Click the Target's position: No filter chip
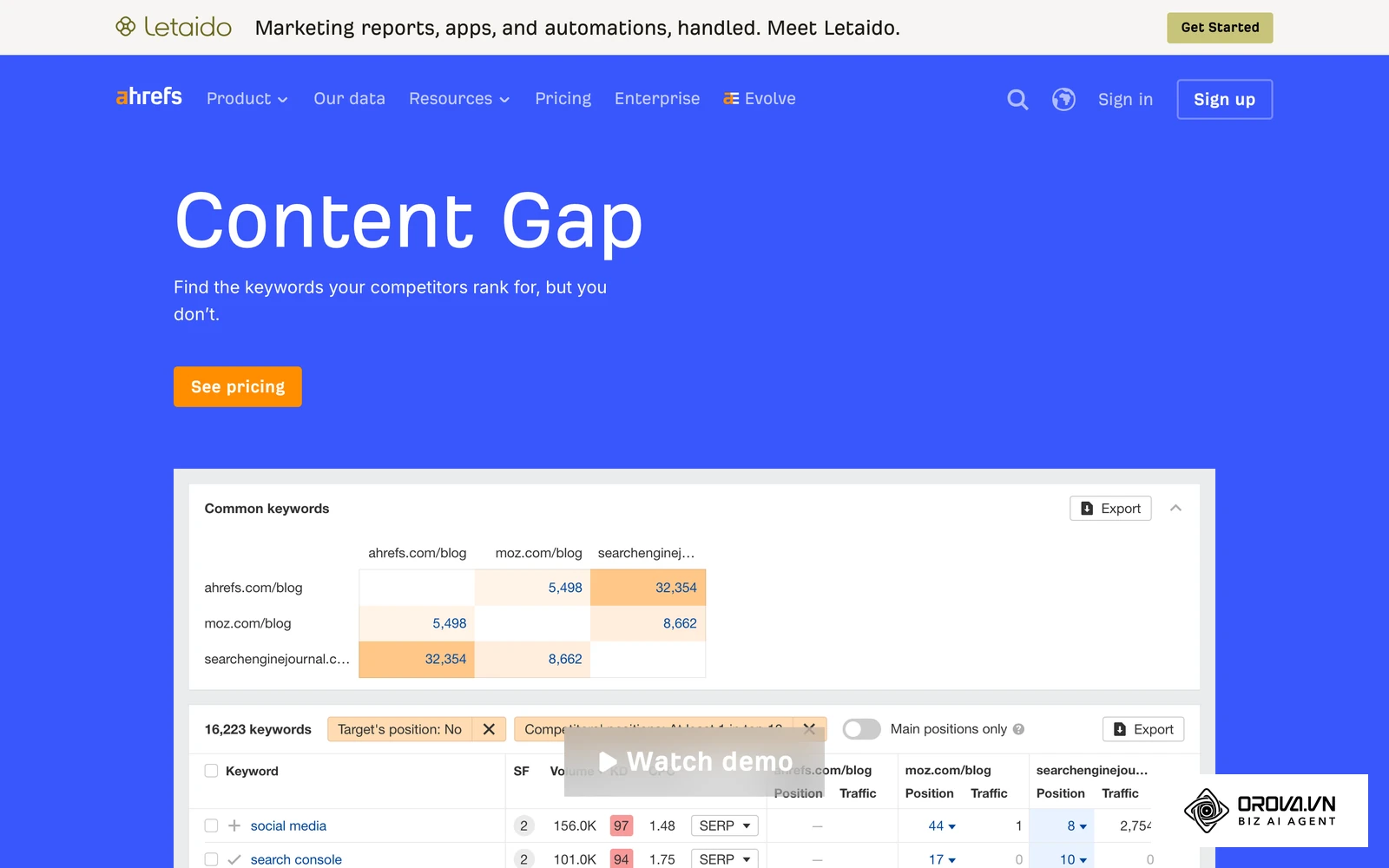Viewport: 1389px width, 868px height. tap(399, 729)
